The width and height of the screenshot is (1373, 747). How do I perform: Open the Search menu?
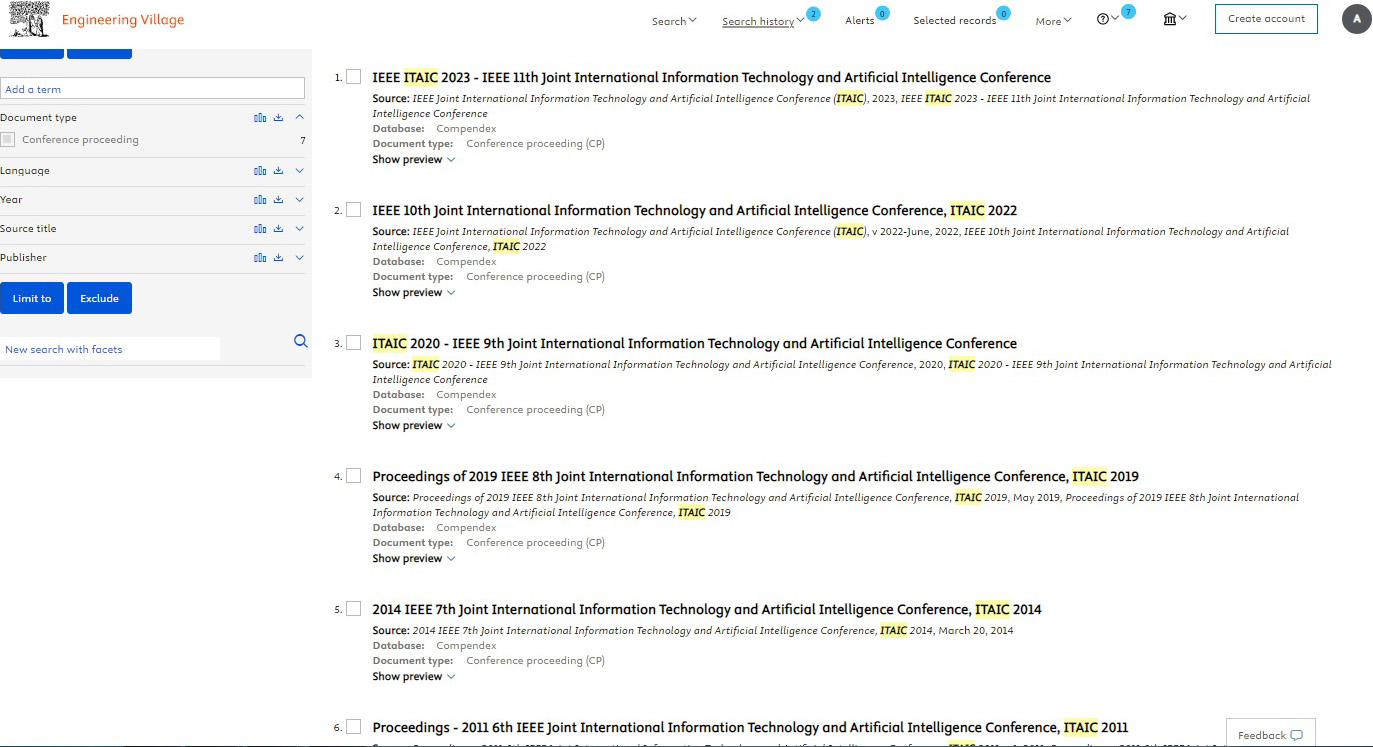[x=674, y=21]
